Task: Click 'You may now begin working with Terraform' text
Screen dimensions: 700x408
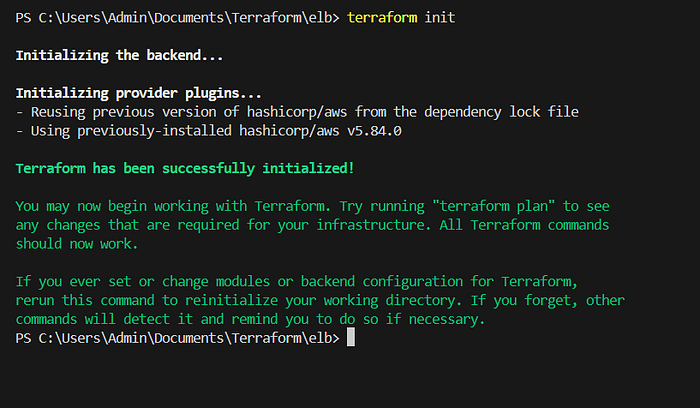Action: 173,206
